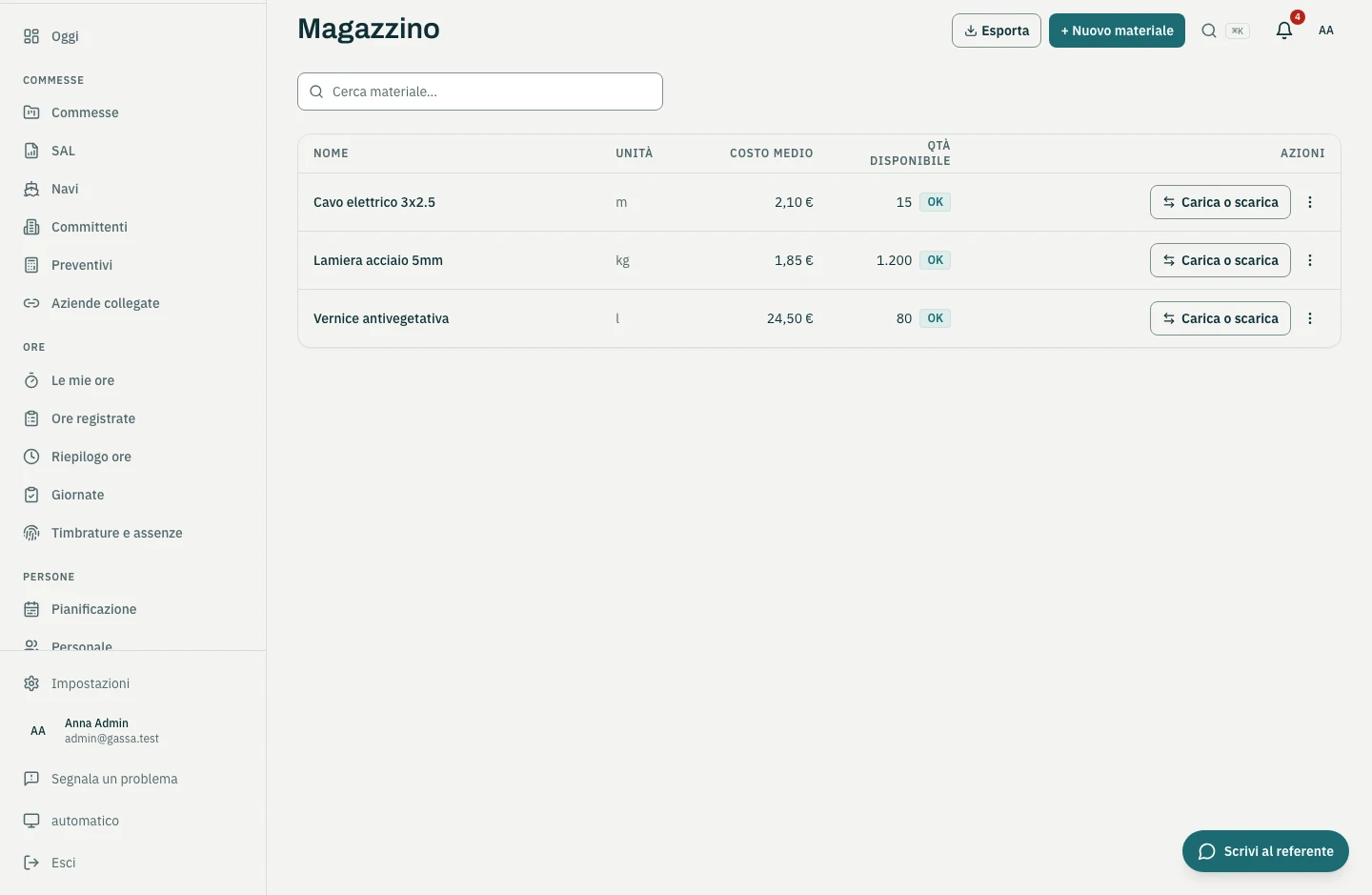Click the Le mie ore stopwatch icon
Image resolution: width=1372 pixels, height=895 pixels.
[x=31, y=380]
